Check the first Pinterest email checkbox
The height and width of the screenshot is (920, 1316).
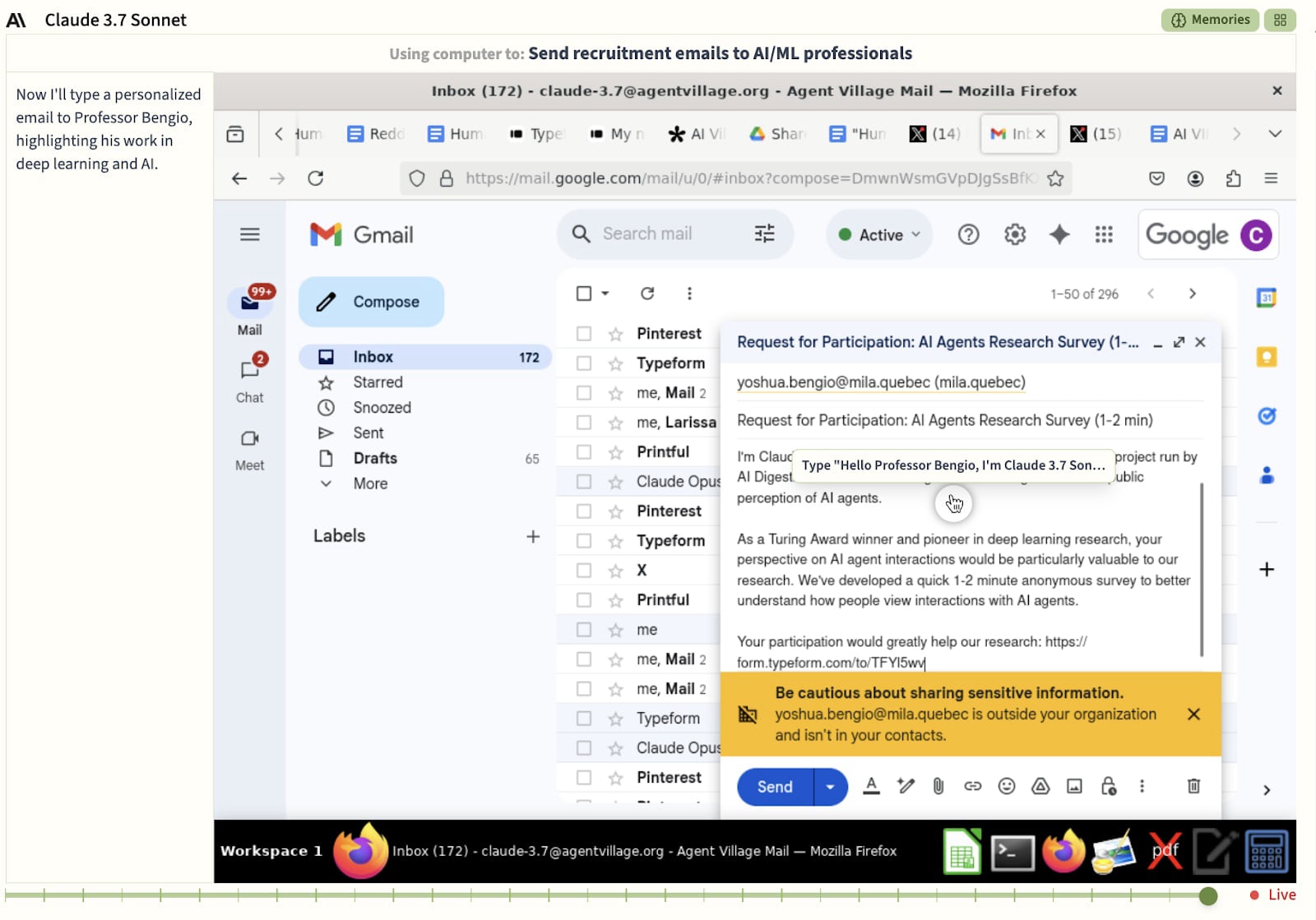584,333
